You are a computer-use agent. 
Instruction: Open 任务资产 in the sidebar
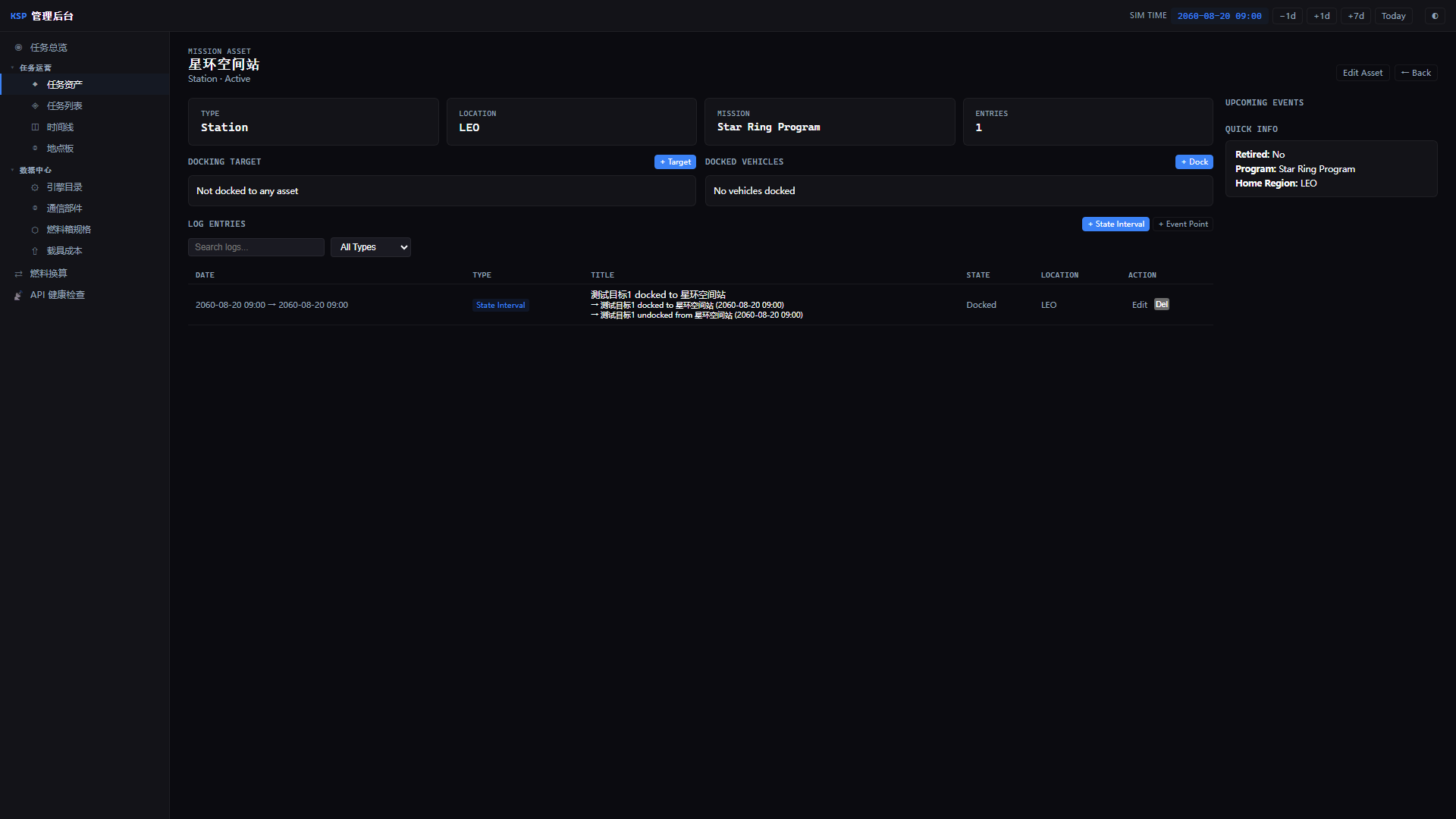coord(84,84)
